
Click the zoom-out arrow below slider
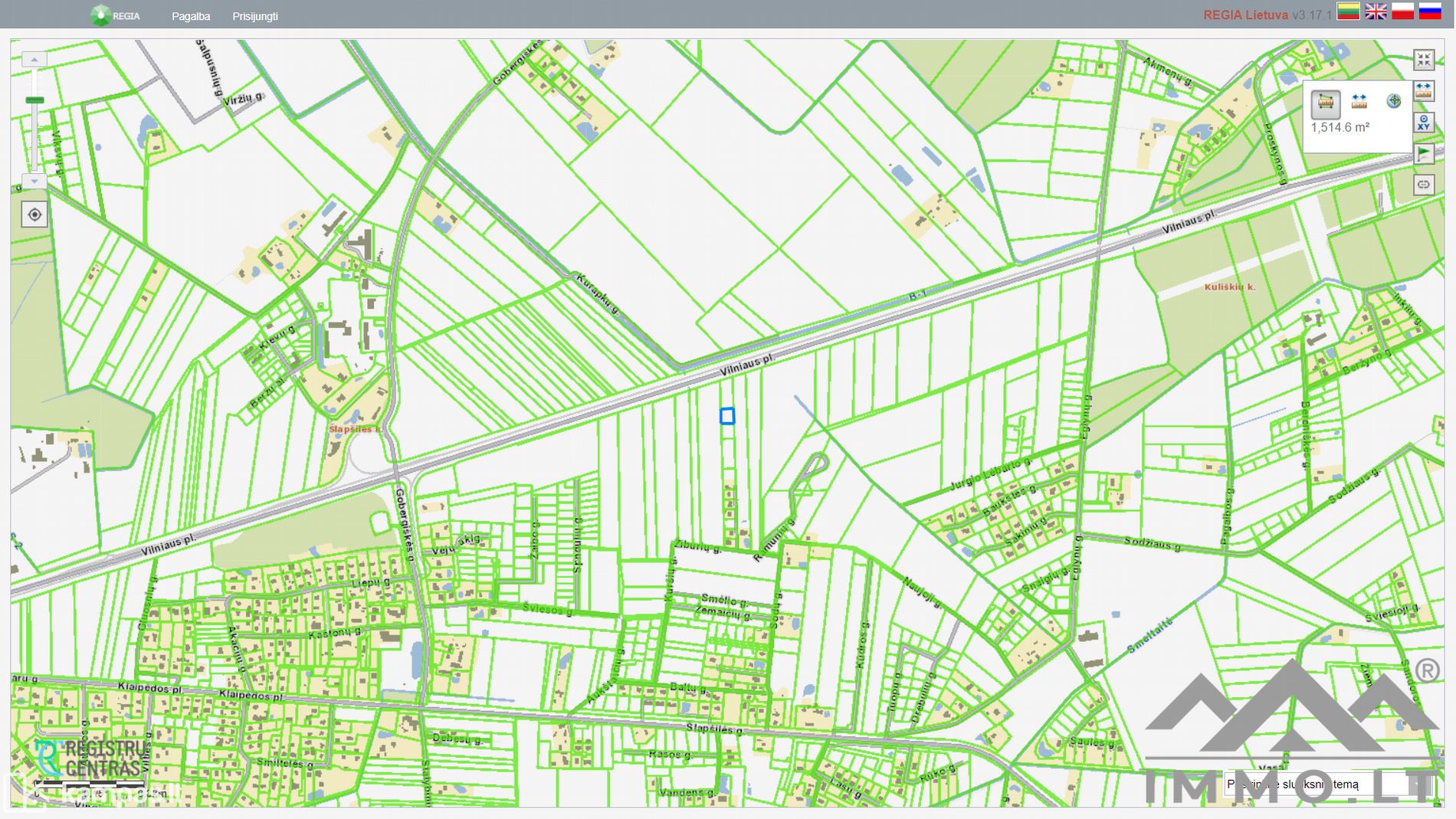34,182
